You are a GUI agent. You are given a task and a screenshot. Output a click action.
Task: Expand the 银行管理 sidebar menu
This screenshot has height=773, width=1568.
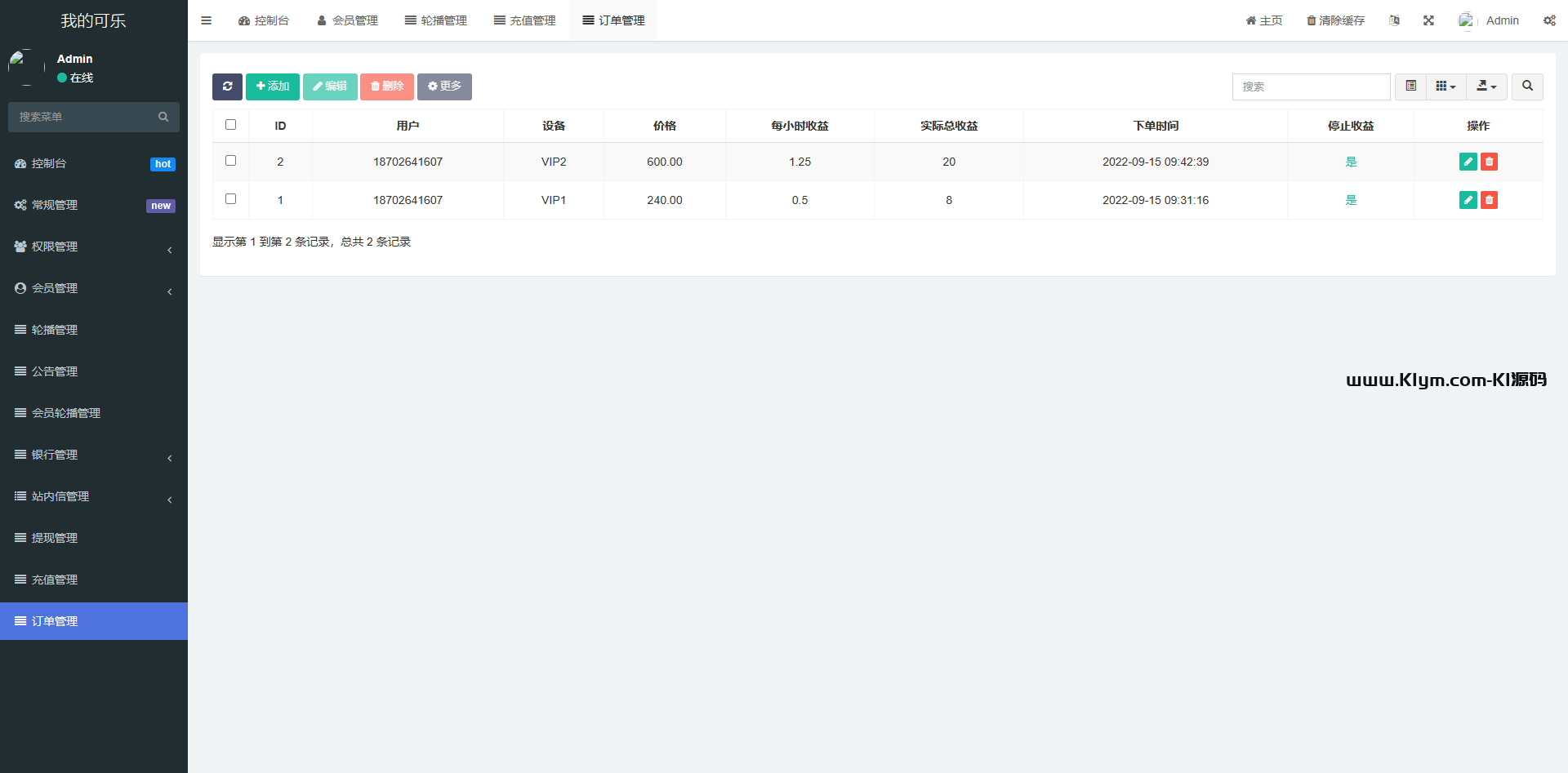click(x=94, y=455)
